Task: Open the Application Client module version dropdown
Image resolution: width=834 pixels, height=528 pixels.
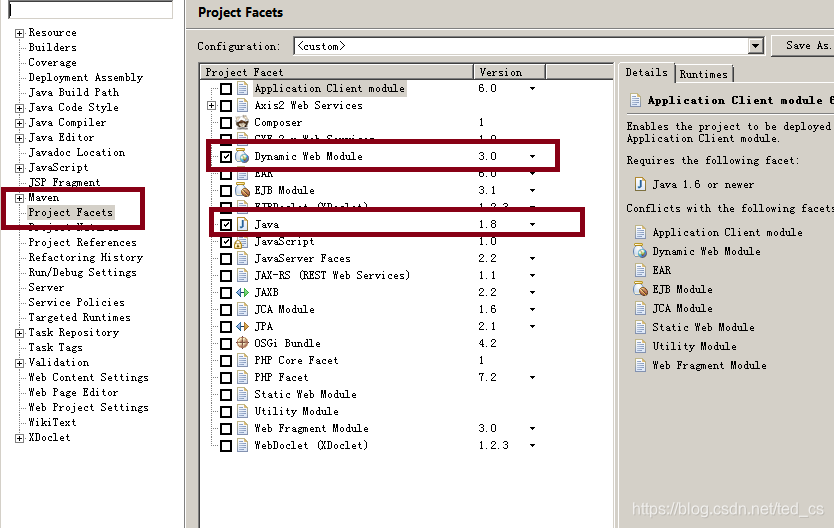Action: 532,89
